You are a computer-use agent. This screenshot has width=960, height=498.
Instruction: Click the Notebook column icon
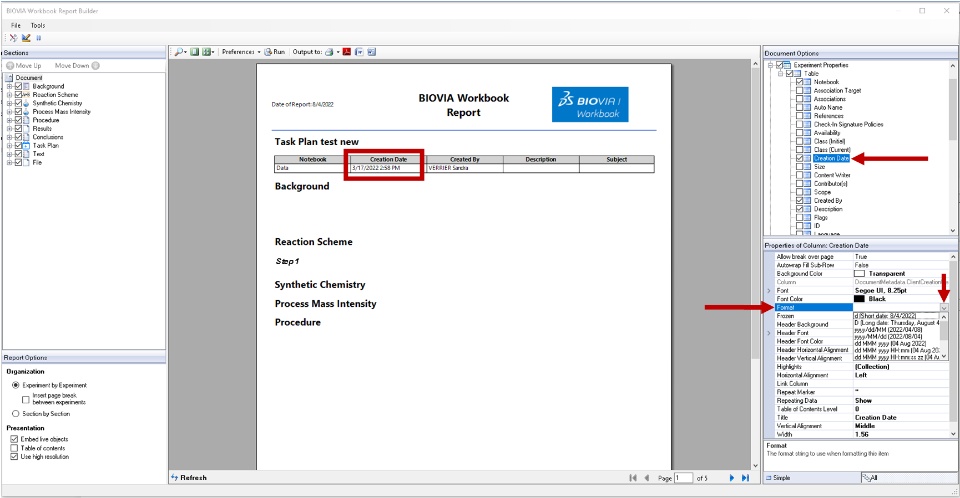point(808,82)
